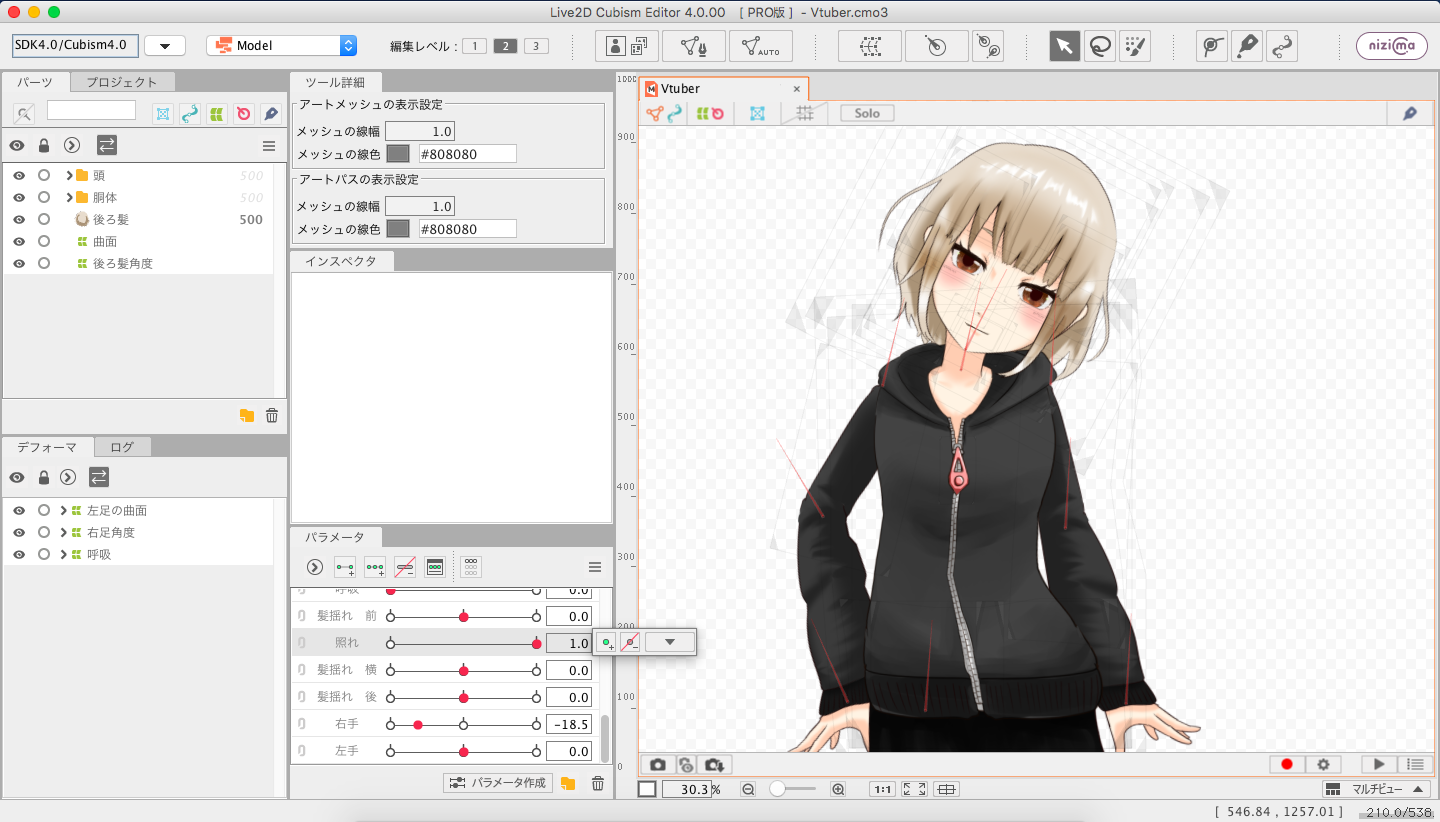Click art mesh line color swatch
The height and width of the screenshot is (822, 1440).
(398, 154)
